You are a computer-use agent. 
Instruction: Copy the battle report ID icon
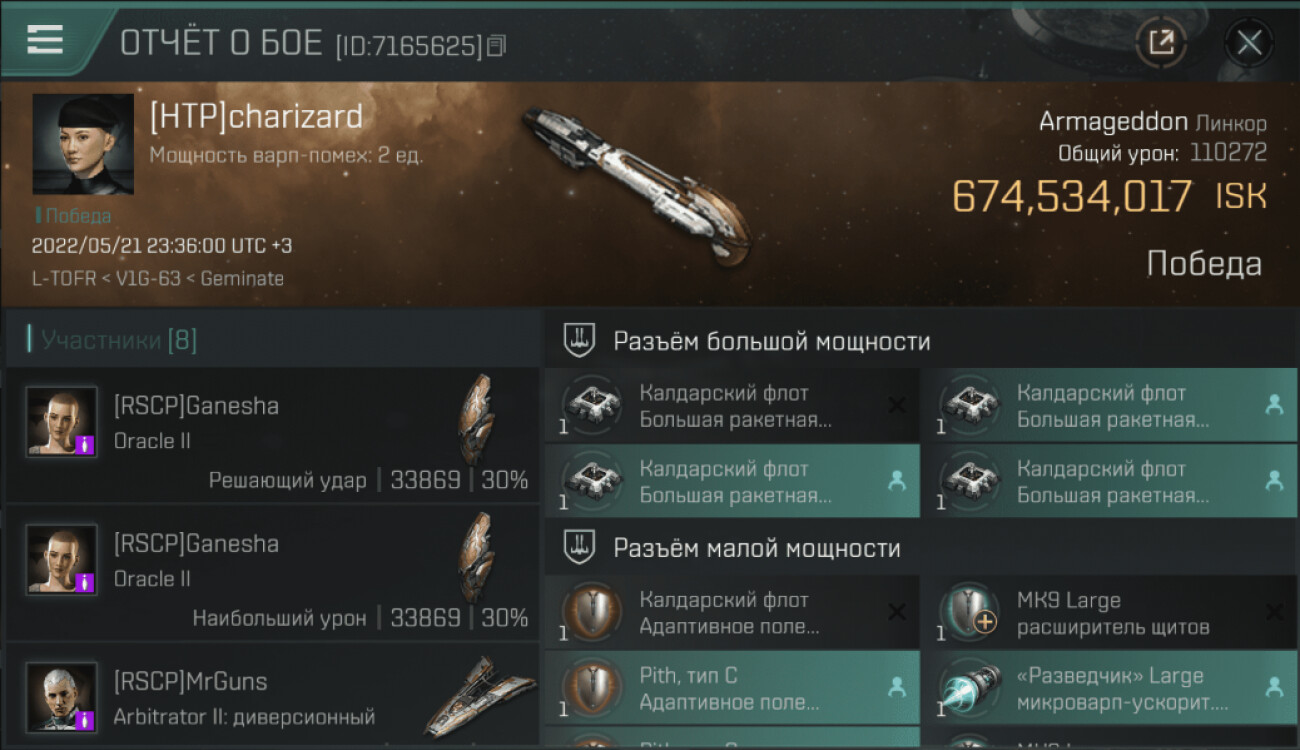point(497,45)
